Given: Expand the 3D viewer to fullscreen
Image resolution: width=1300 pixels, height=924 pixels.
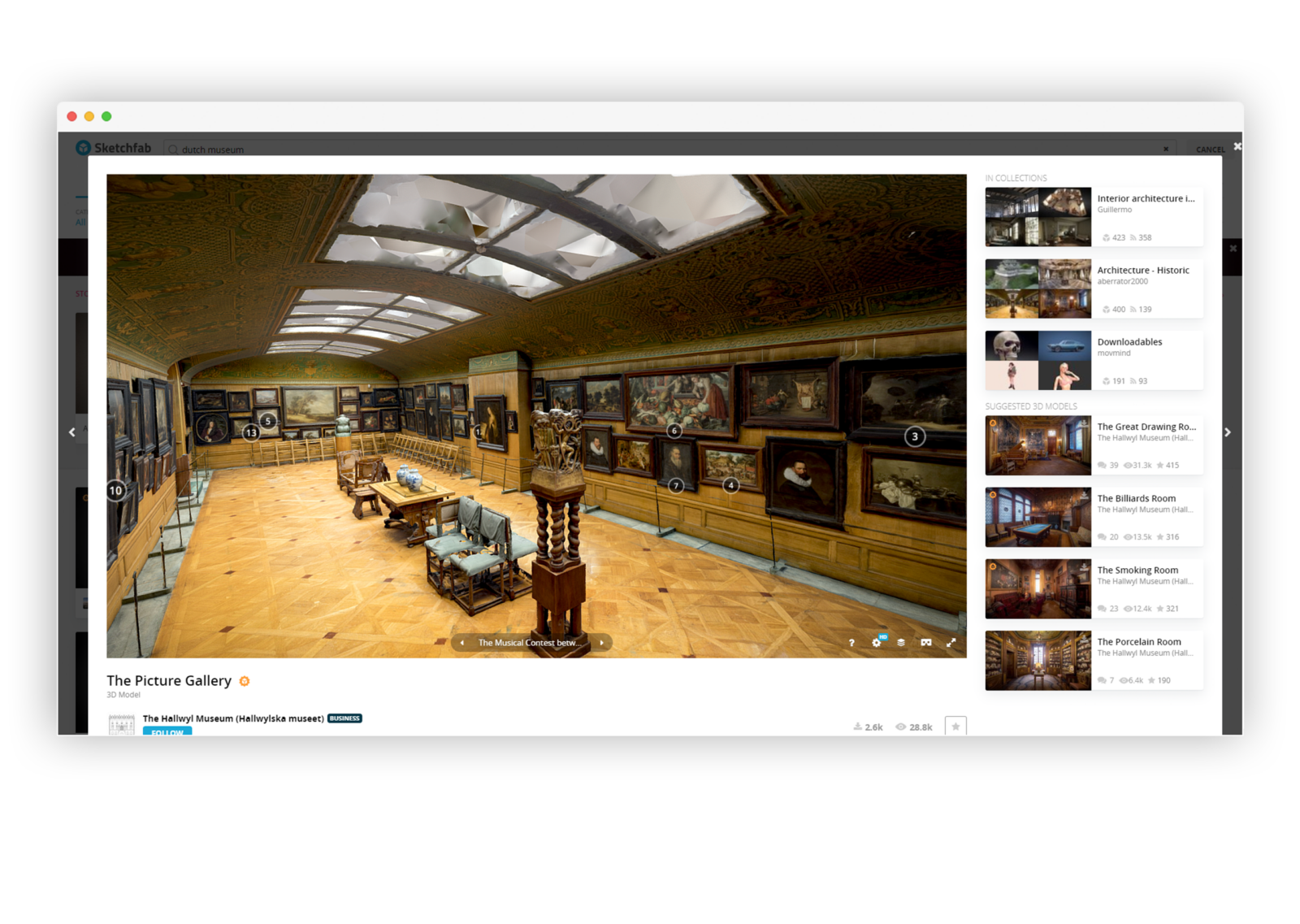Looking at the screenshot, I should (951, 642).
